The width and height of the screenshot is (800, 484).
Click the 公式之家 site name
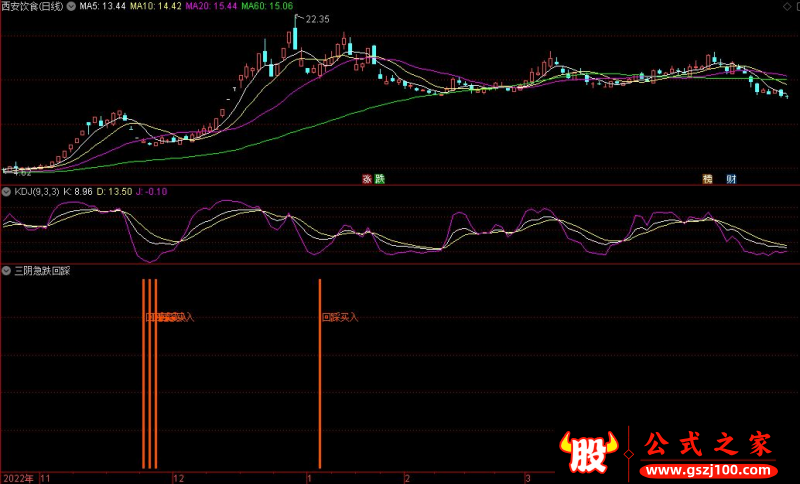pyautogui.click(x=708, y=443)
